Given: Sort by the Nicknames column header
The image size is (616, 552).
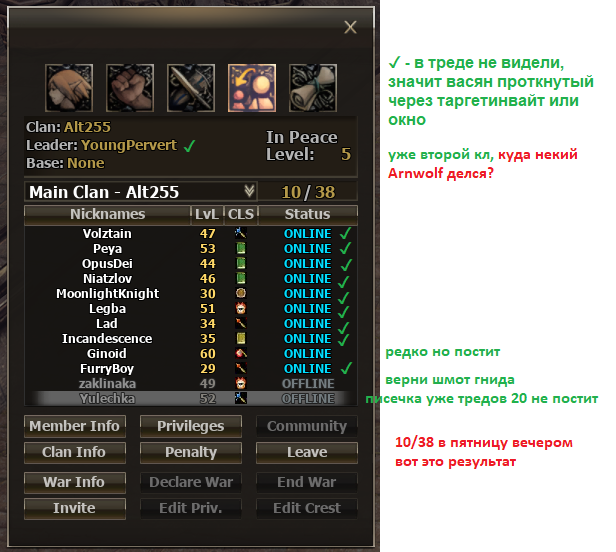Looking at the screenshot, I should [x=108, y=214].
